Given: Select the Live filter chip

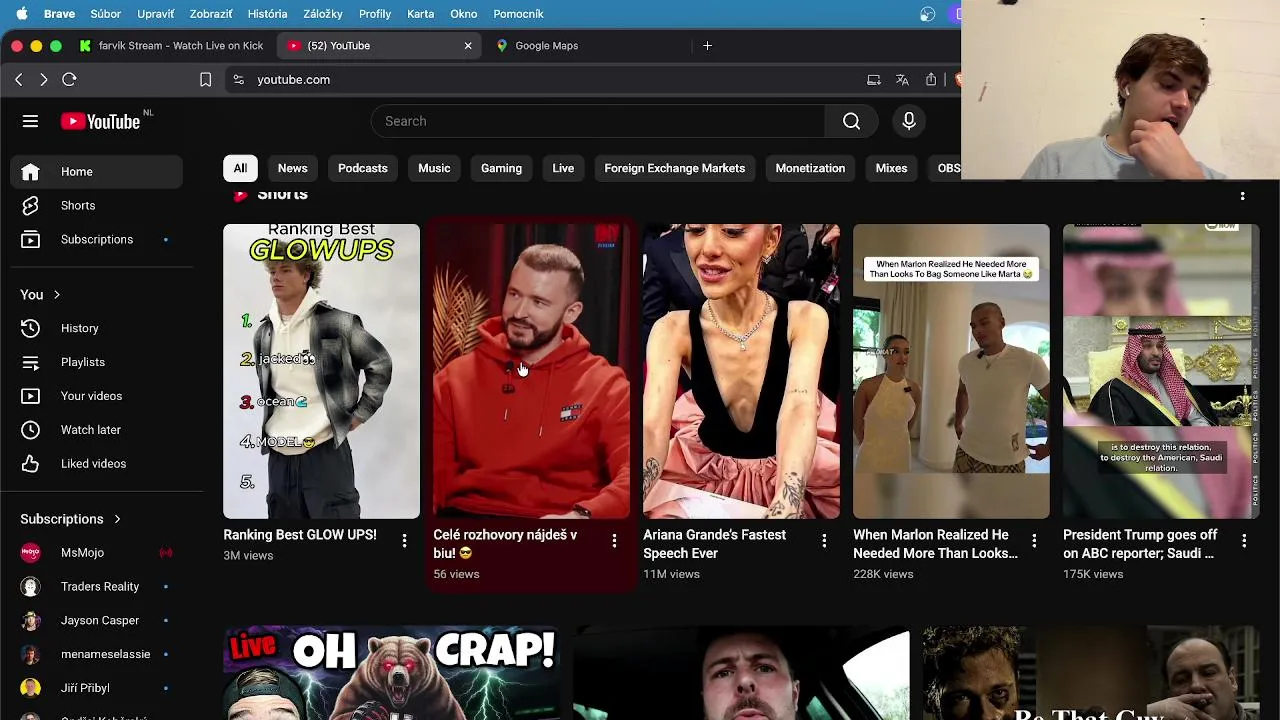Looking at the screenshot, I should (x=563, y=168).
